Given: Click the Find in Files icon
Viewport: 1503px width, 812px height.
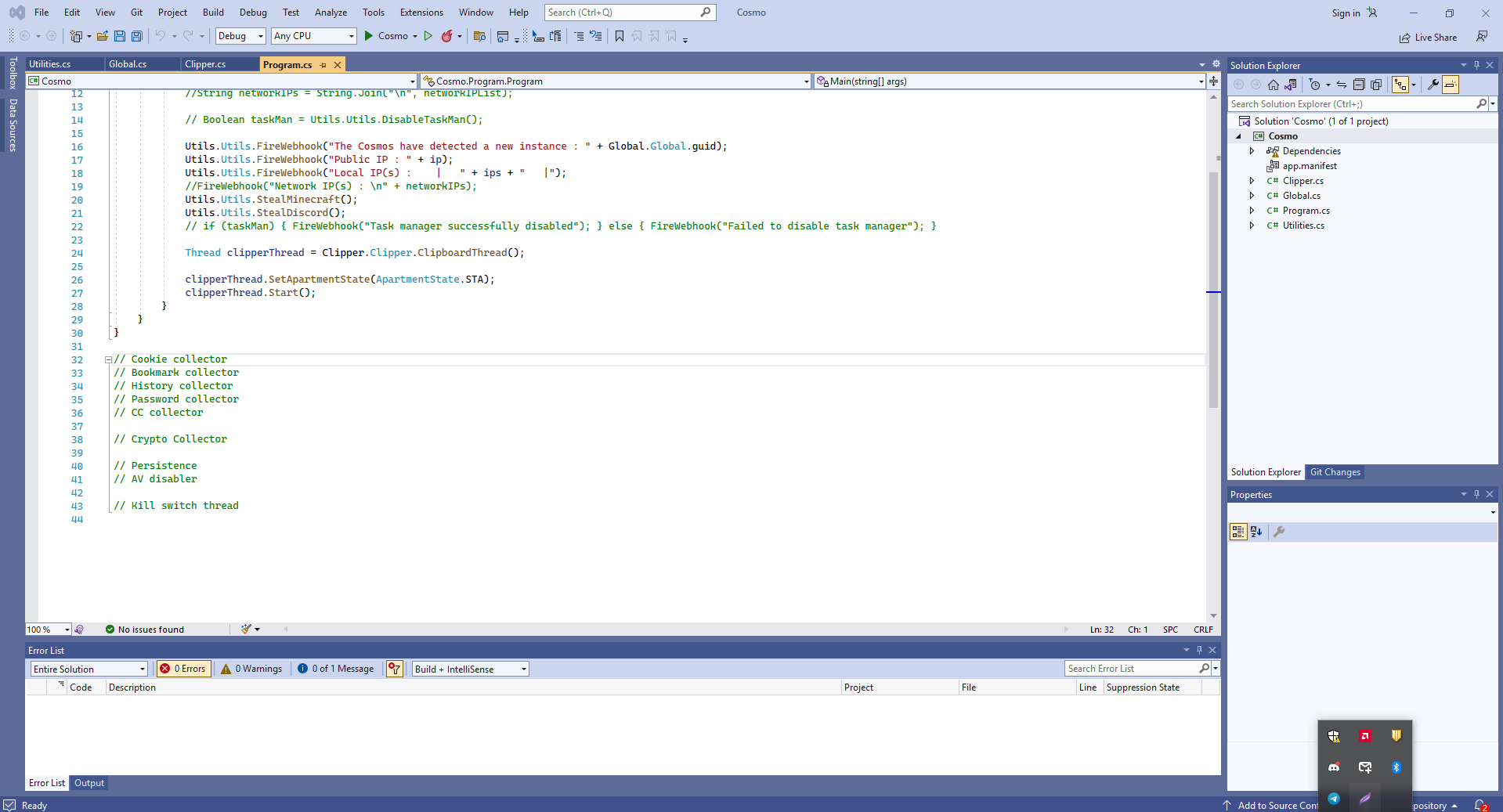Looking at the screenshot, I should [480, 36].
